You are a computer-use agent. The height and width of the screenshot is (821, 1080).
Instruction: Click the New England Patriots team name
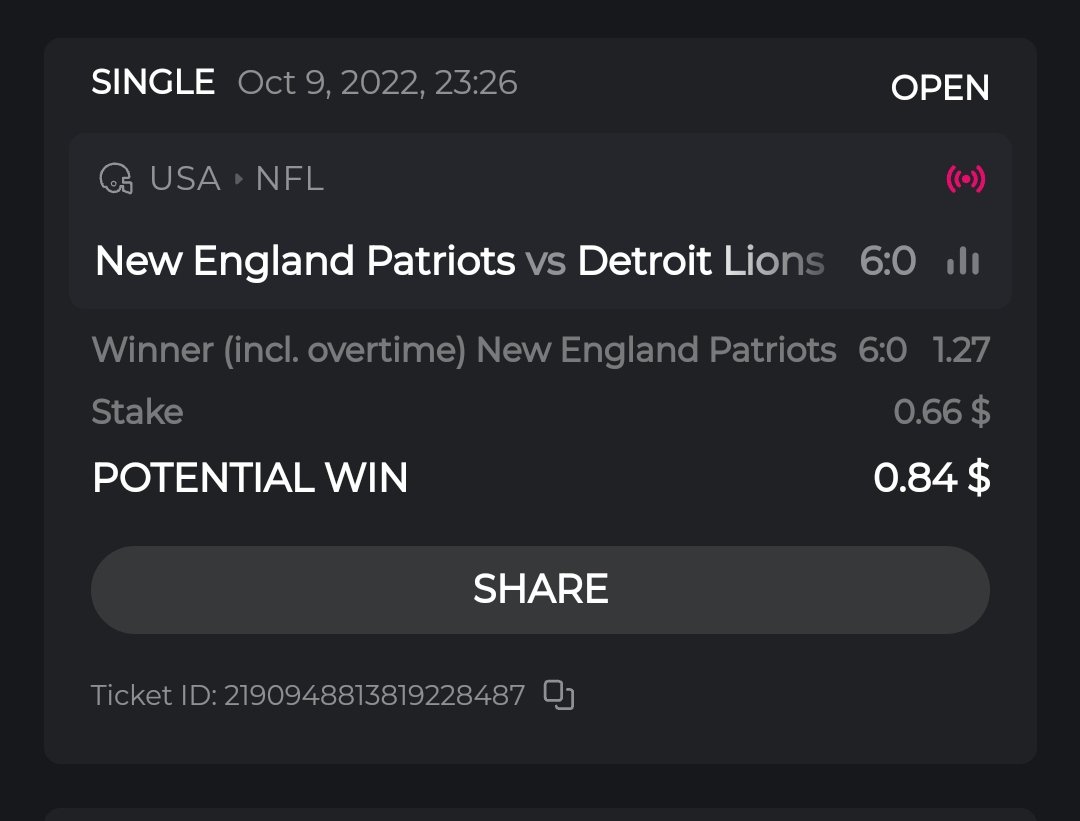[304, 262]
